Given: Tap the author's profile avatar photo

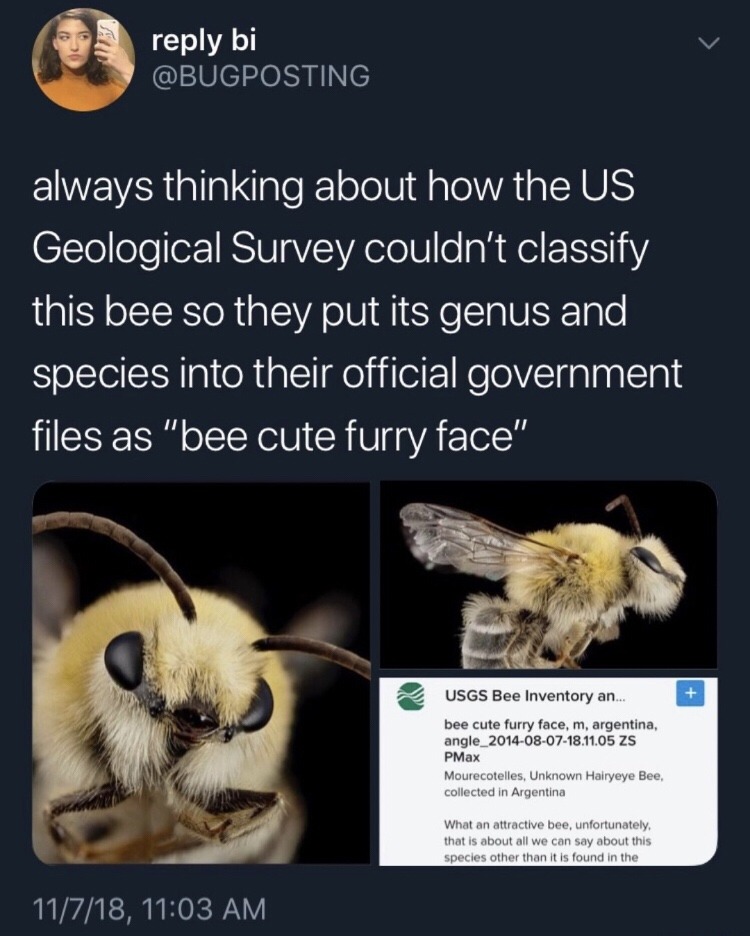Looking at the screenshot, I should (83, 58).
